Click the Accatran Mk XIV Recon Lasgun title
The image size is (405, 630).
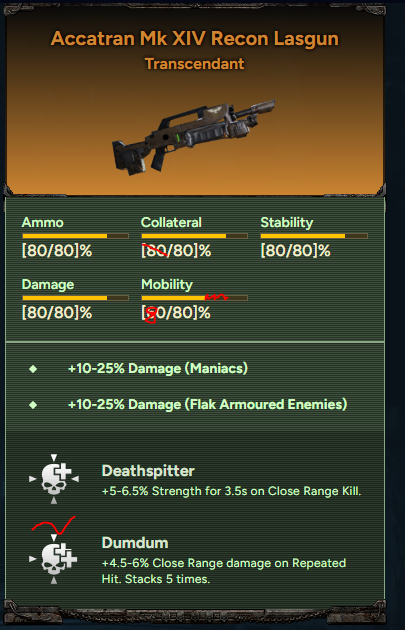pyautogui.click(x=195, y=39)
